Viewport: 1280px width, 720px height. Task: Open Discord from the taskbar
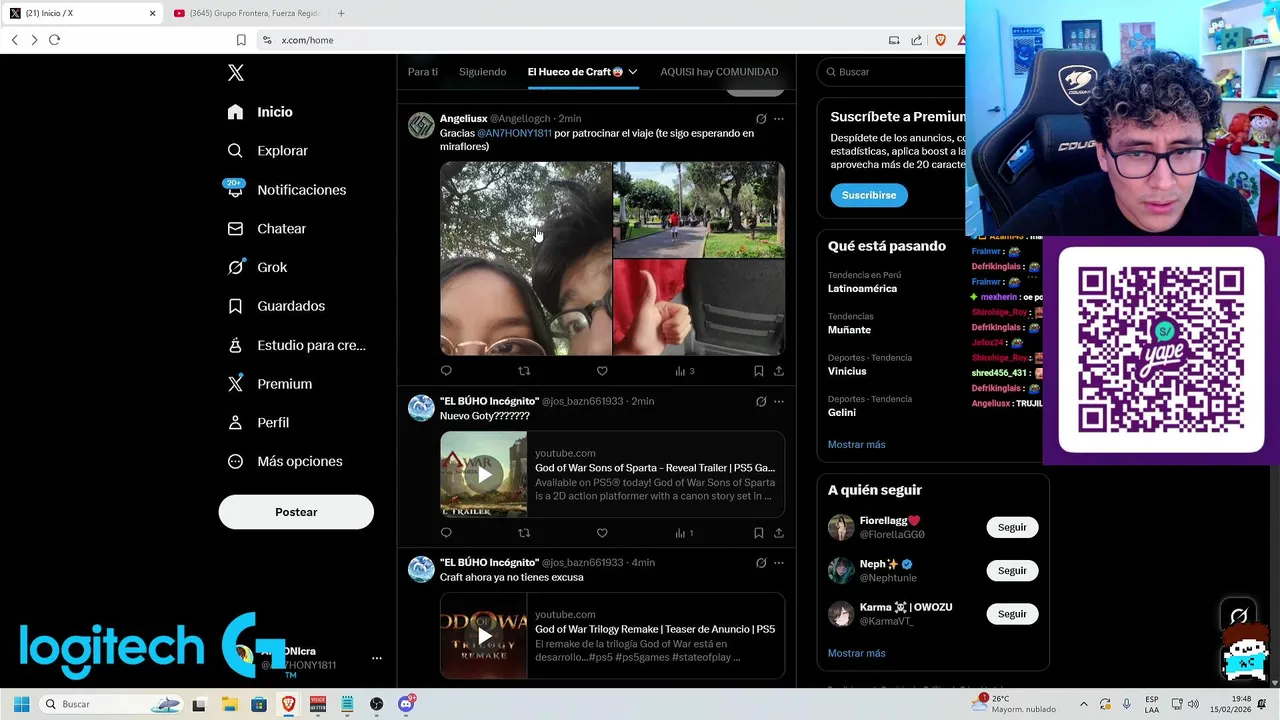point(406,704)
